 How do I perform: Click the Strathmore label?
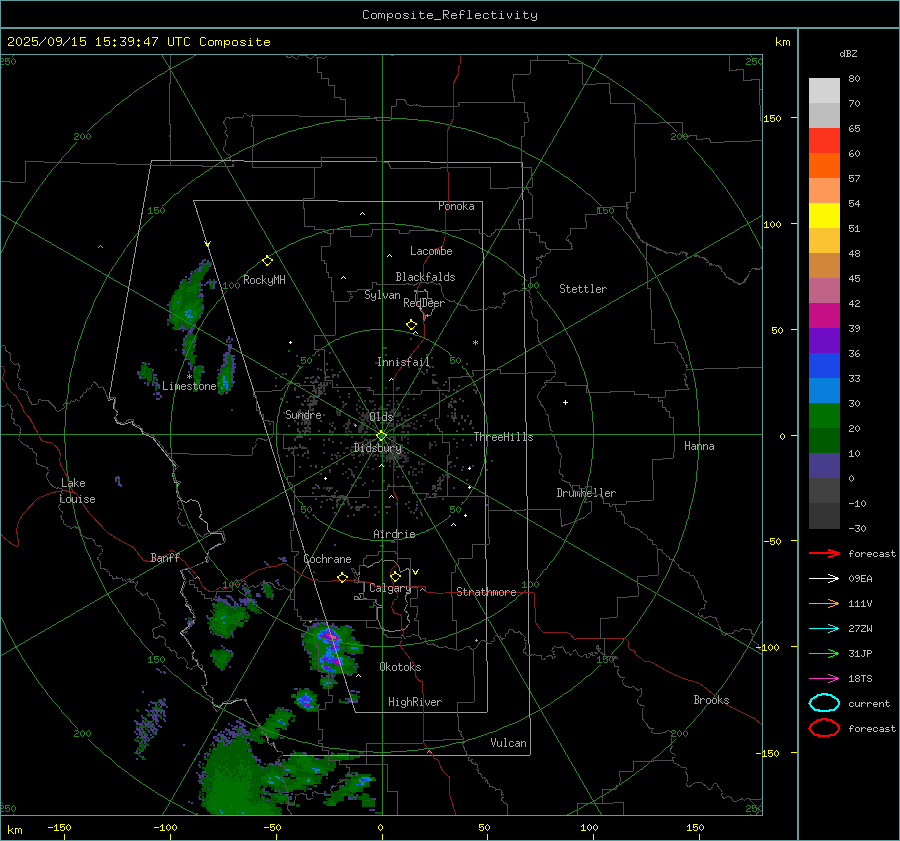pos(486,592)
